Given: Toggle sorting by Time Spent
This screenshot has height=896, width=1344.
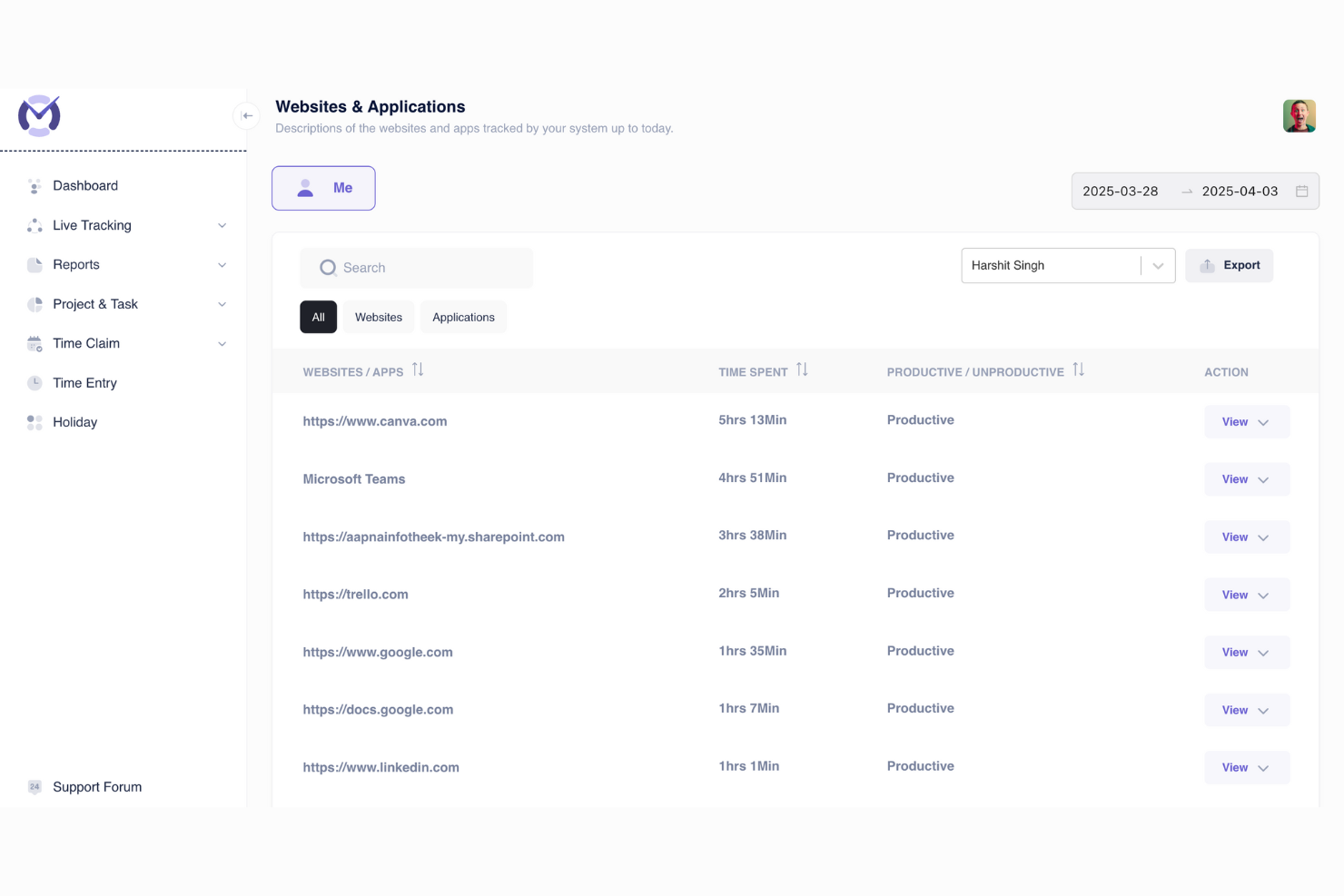Looking at the screenshot, I should (x=802, y=369).
